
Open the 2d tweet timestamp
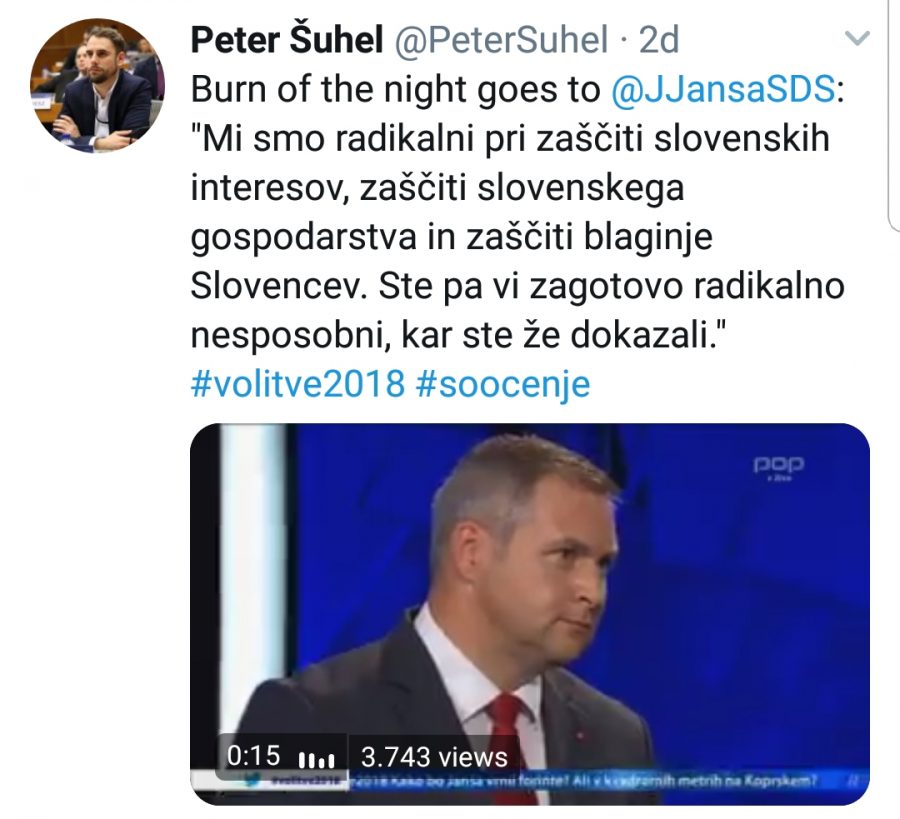[659, 40]
